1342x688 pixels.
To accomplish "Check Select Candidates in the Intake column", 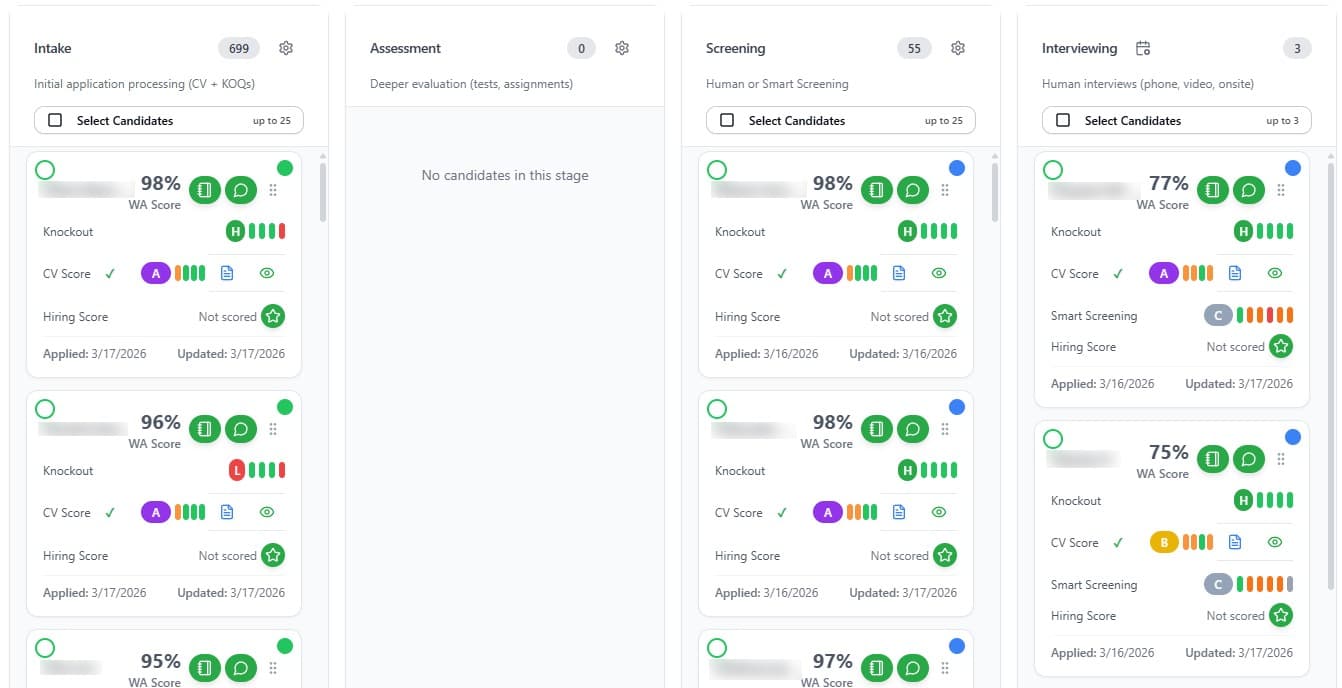I will [x=55, y=119].
